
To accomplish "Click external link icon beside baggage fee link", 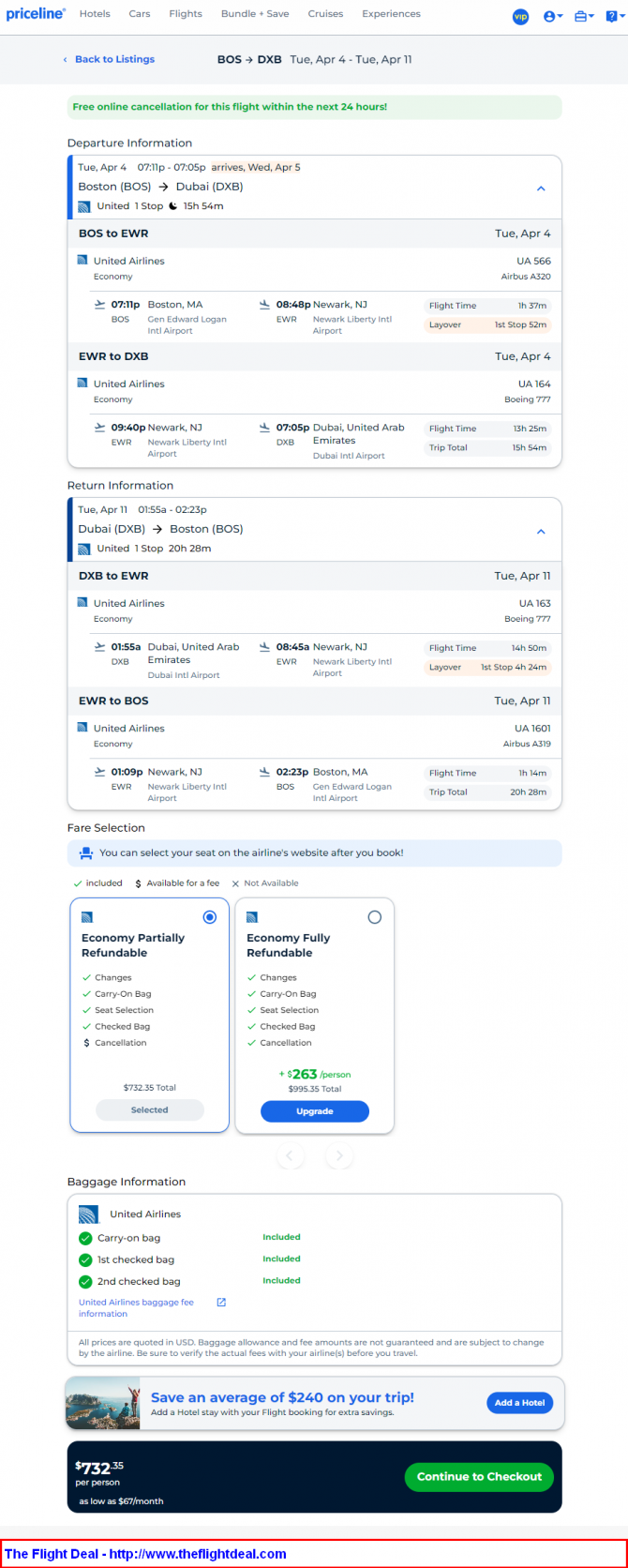I will point(221,1303).
